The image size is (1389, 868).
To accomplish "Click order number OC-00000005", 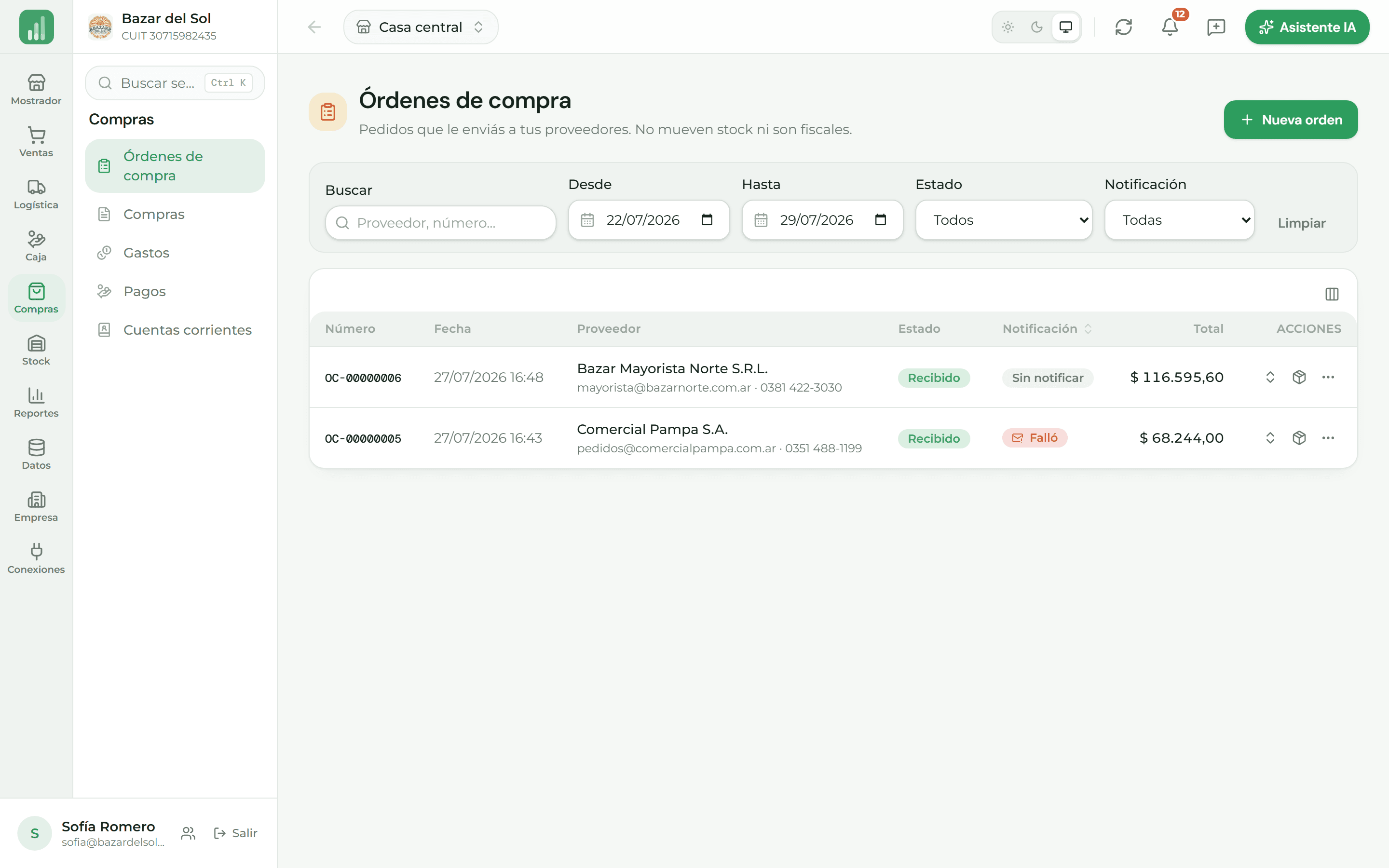I will pos(363,439).
